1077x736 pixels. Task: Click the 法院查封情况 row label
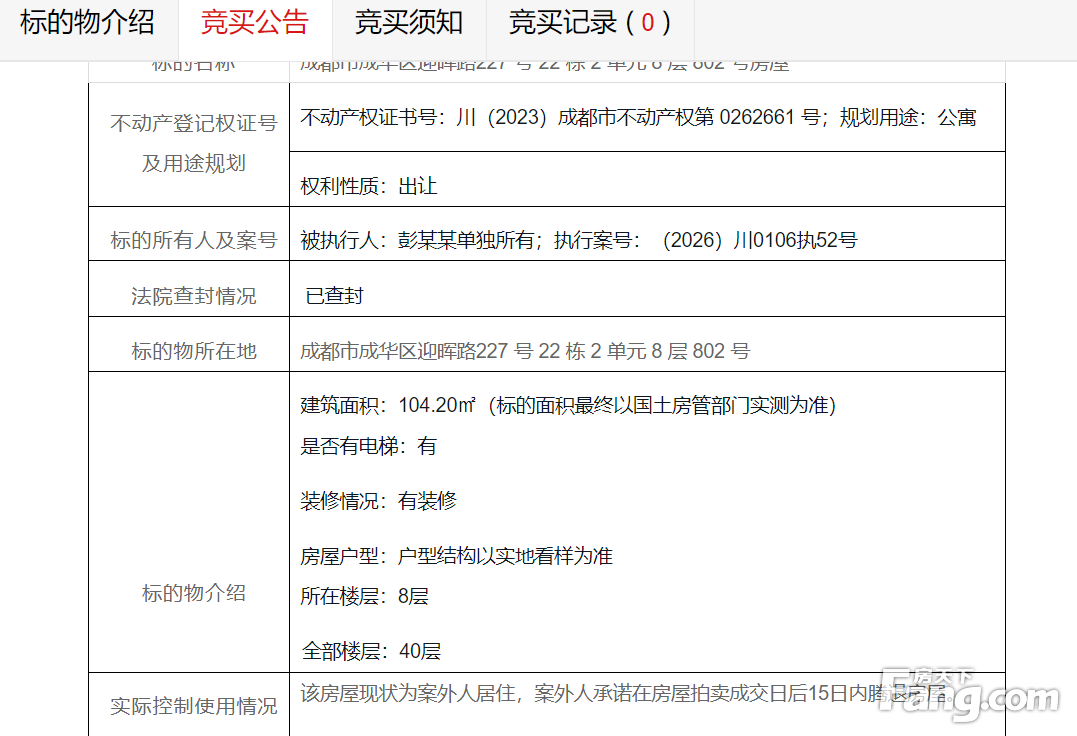click(193, 296)
